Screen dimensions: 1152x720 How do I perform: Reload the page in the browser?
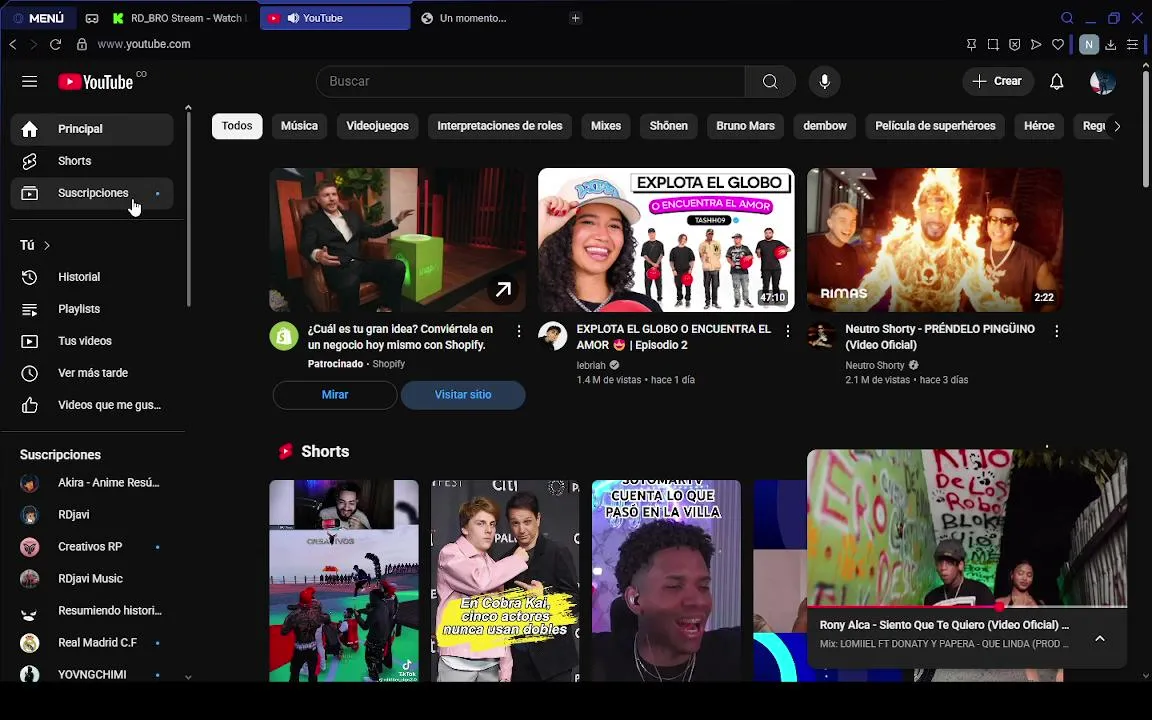(x=55, y=44)
